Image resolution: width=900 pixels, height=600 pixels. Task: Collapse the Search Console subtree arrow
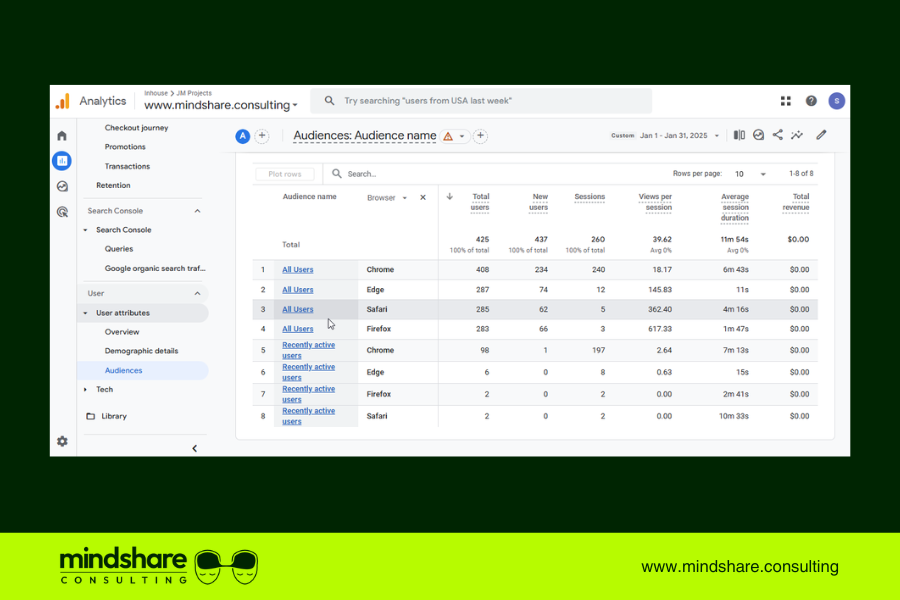[86, 230]
